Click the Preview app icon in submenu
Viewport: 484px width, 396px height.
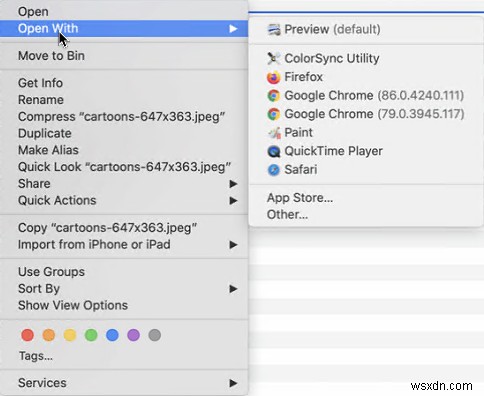274,30
